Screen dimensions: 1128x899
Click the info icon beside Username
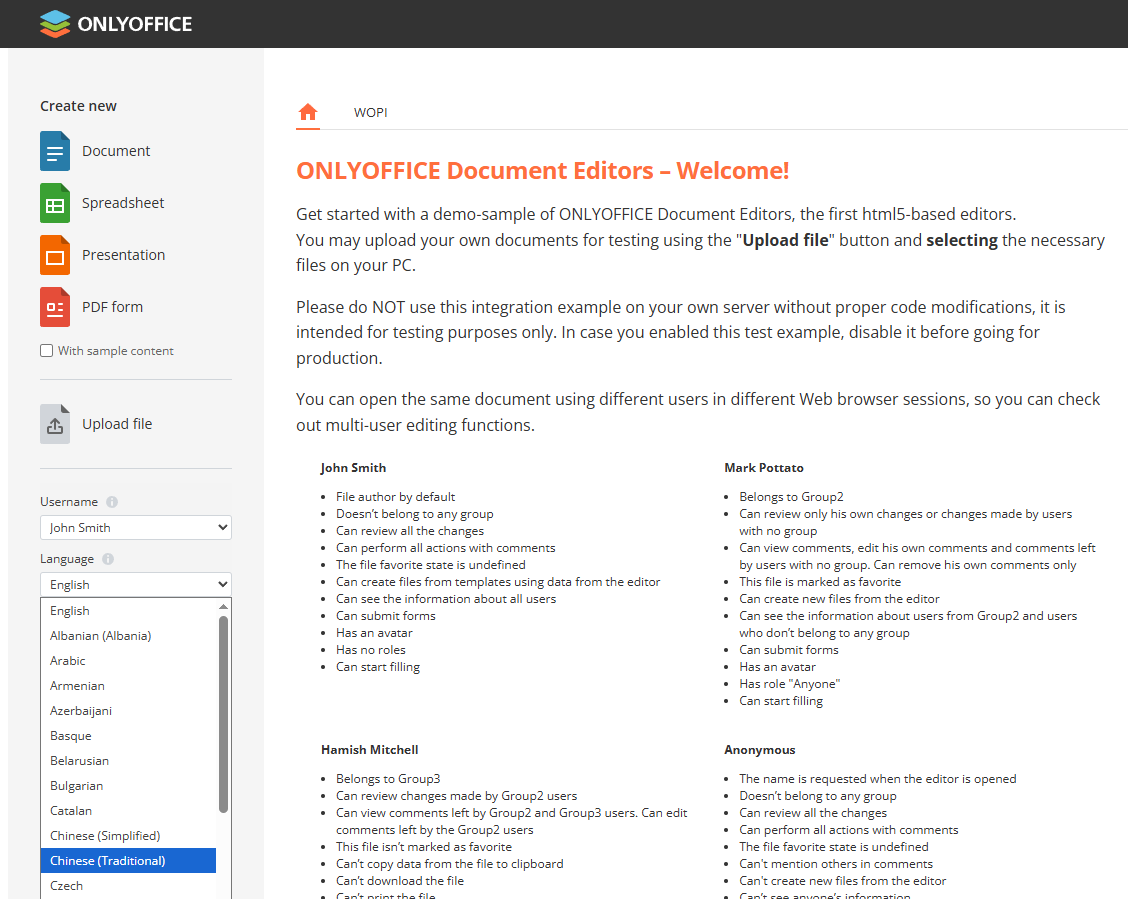[112, 502]
